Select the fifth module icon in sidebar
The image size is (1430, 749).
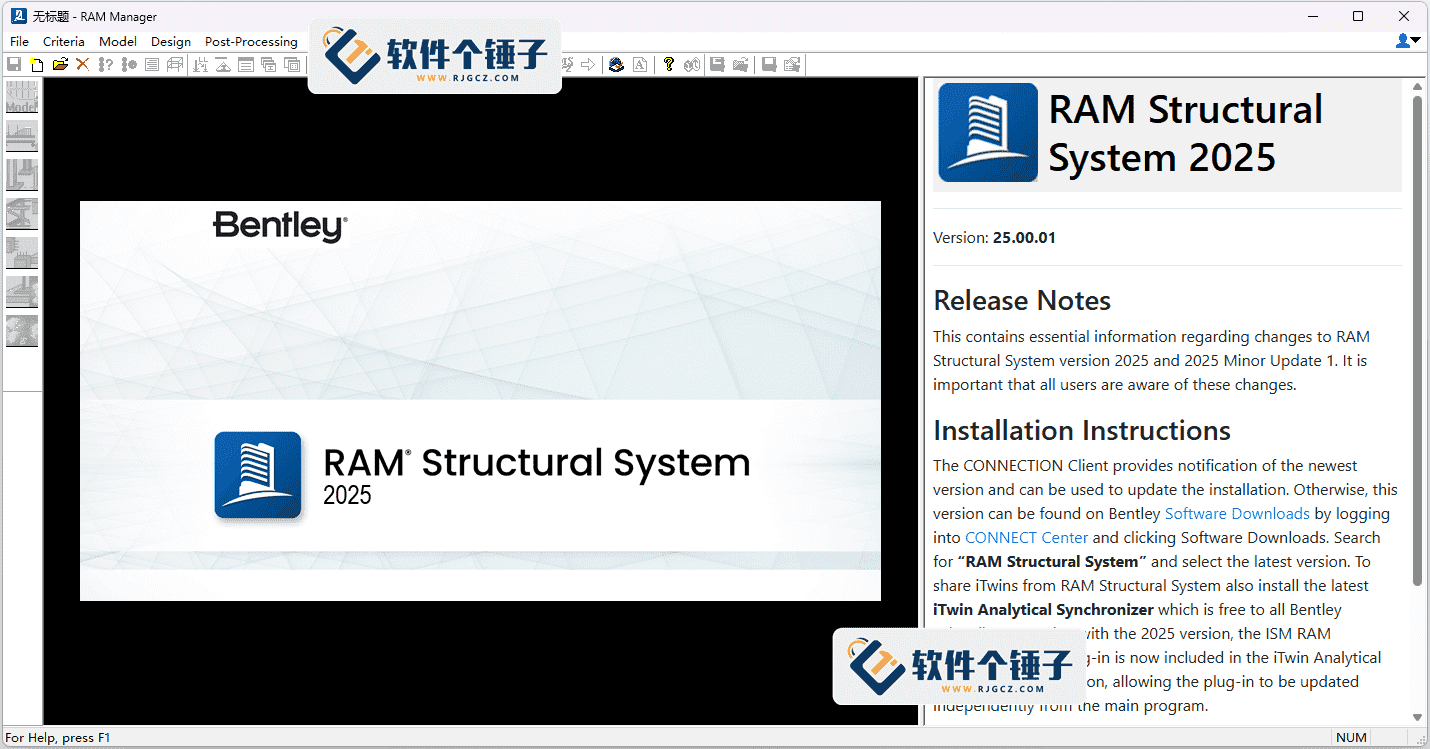click(x=22, y=253)
